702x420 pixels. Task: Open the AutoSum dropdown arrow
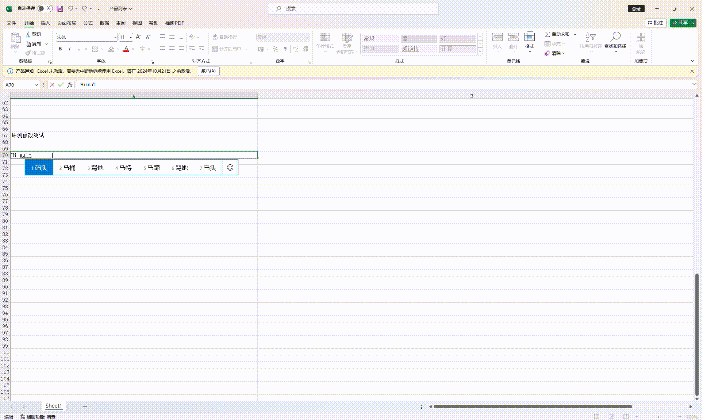click(x=575, y=34)
